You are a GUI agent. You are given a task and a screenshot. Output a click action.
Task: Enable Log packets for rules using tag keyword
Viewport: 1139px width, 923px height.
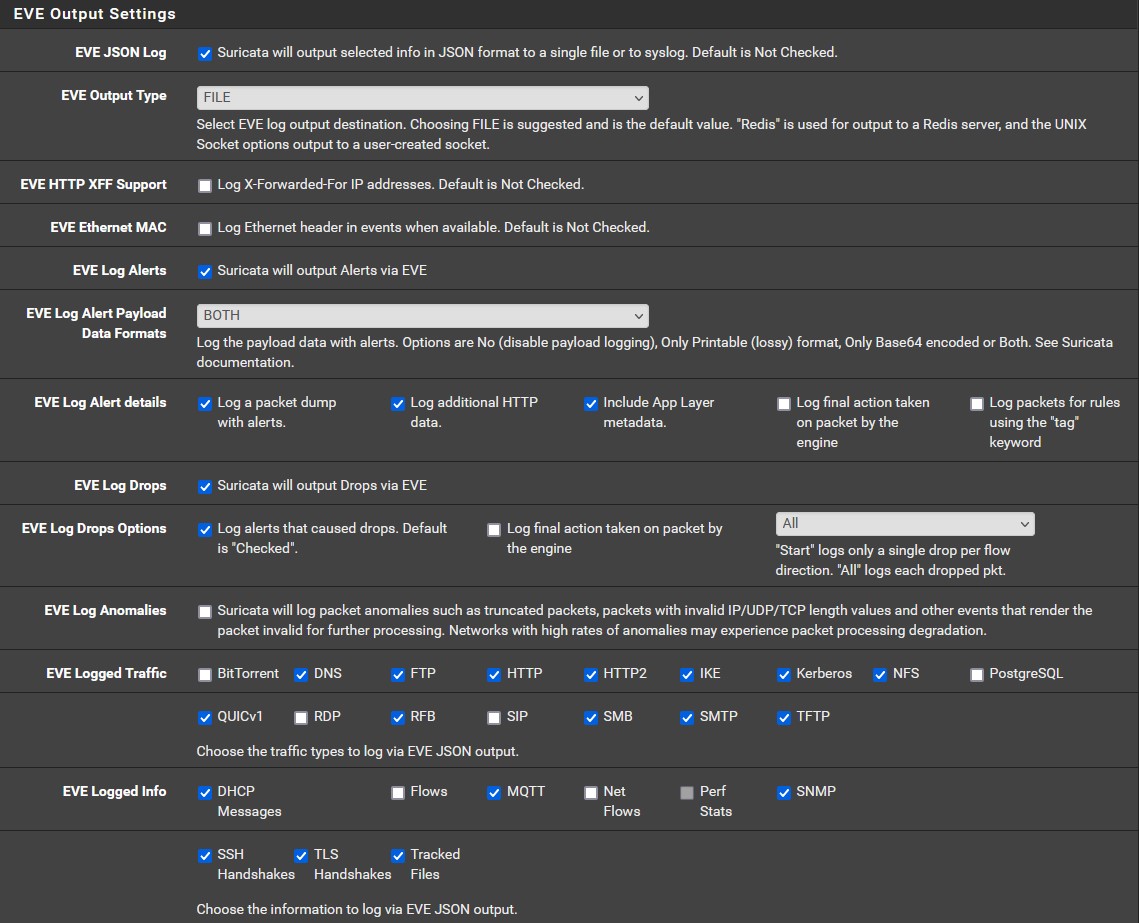pos(976,404)
